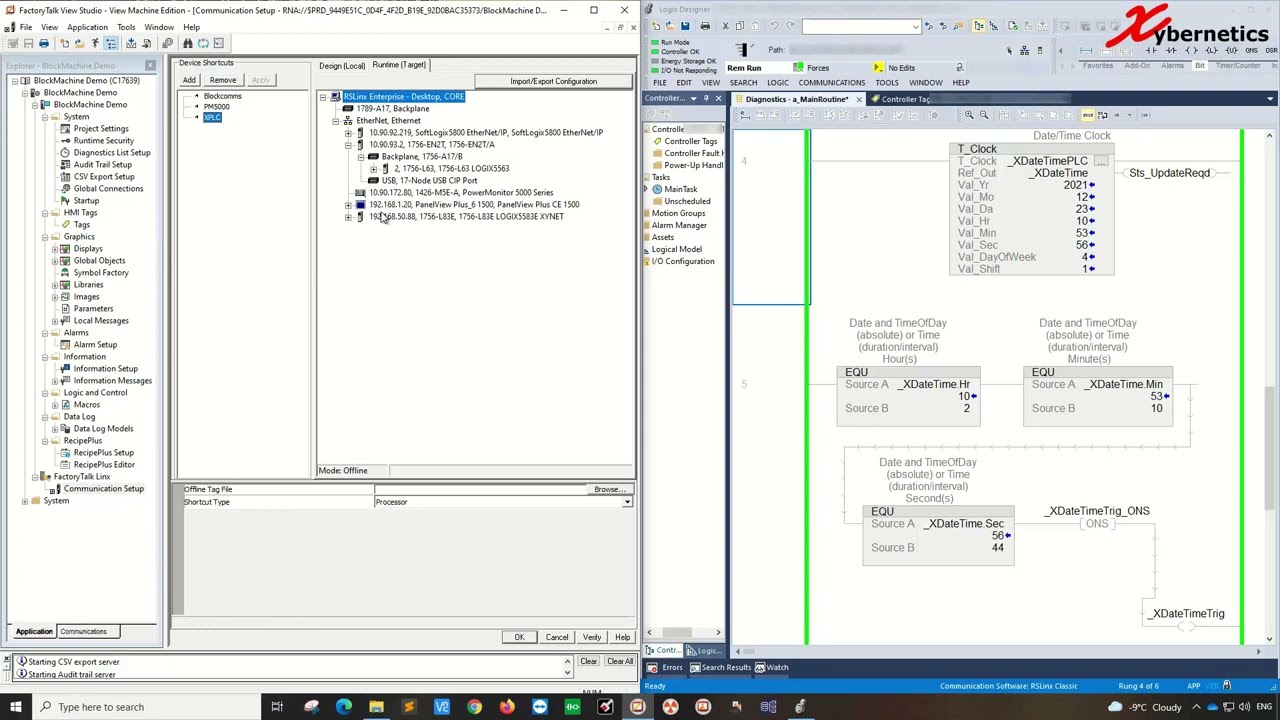Screen dimensions: 1280x720
Task: Open File Explorer from Windows taskbar
Action: pyautogui.click(x=376, y=707)
